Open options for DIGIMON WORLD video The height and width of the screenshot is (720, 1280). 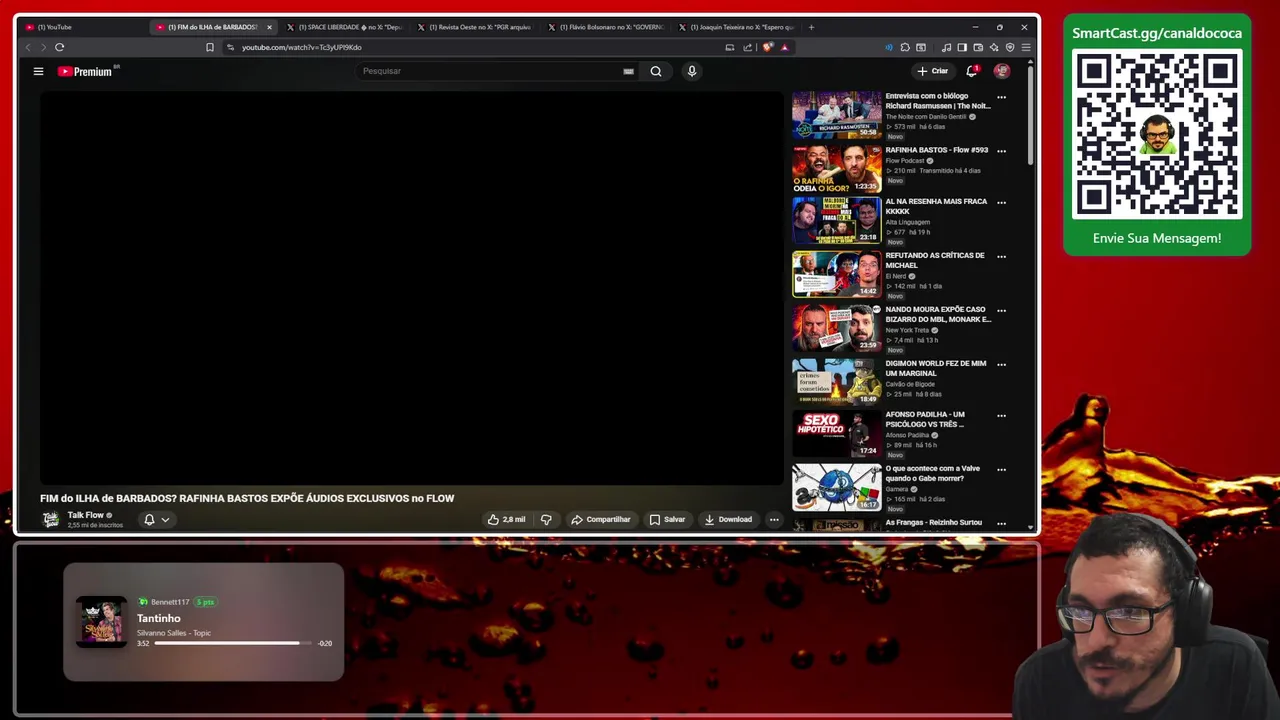pyautogui.click(x=1001, y=365)
